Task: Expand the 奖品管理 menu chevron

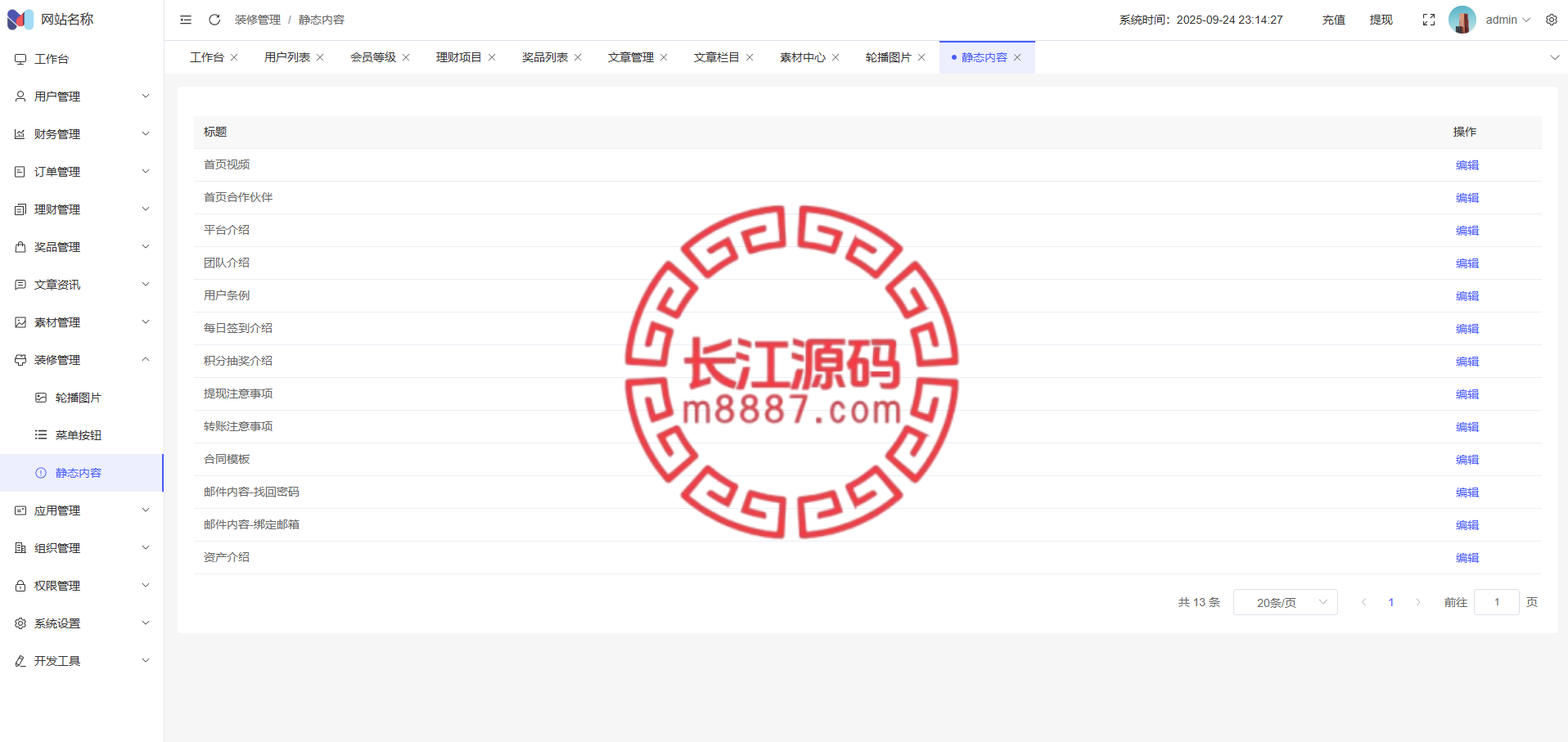Action: [146, 247]
